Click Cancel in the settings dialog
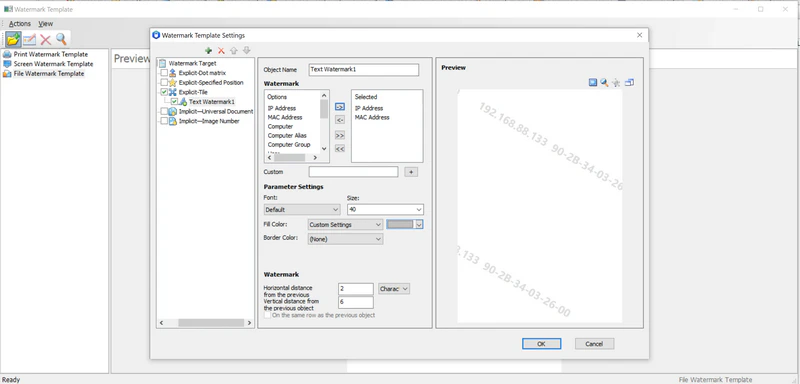800x384 pixels. point(594,344)
